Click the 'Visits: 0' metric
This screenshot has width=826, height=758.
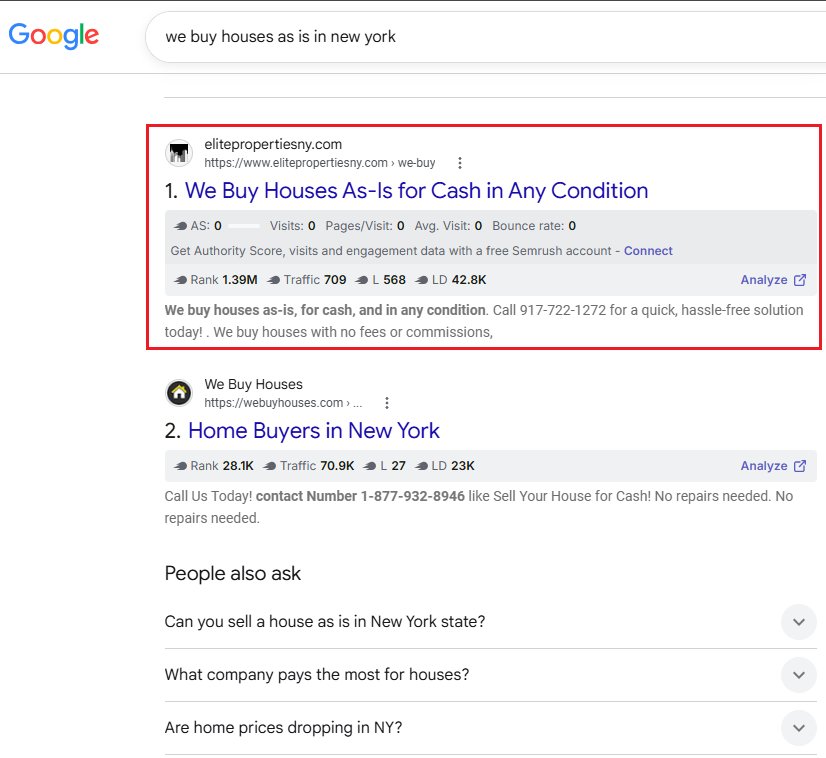292,226
